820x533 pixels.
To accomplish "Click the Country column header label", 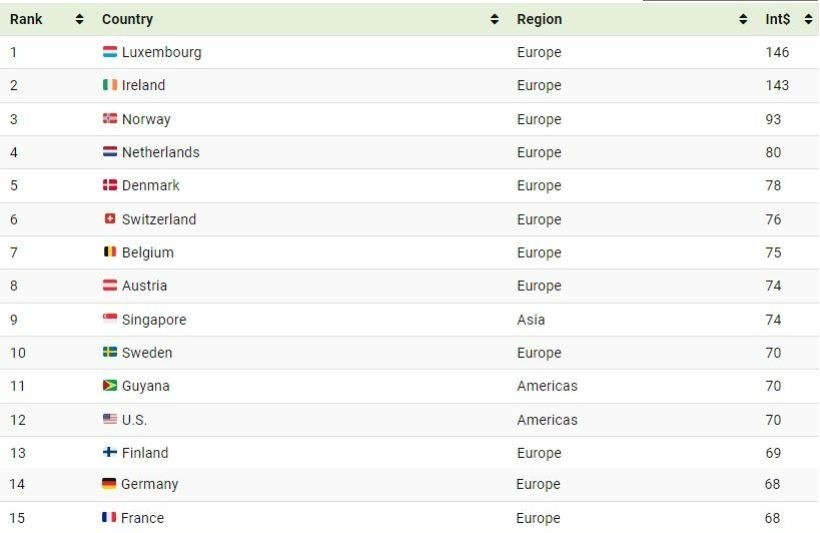I will point(127,19).
